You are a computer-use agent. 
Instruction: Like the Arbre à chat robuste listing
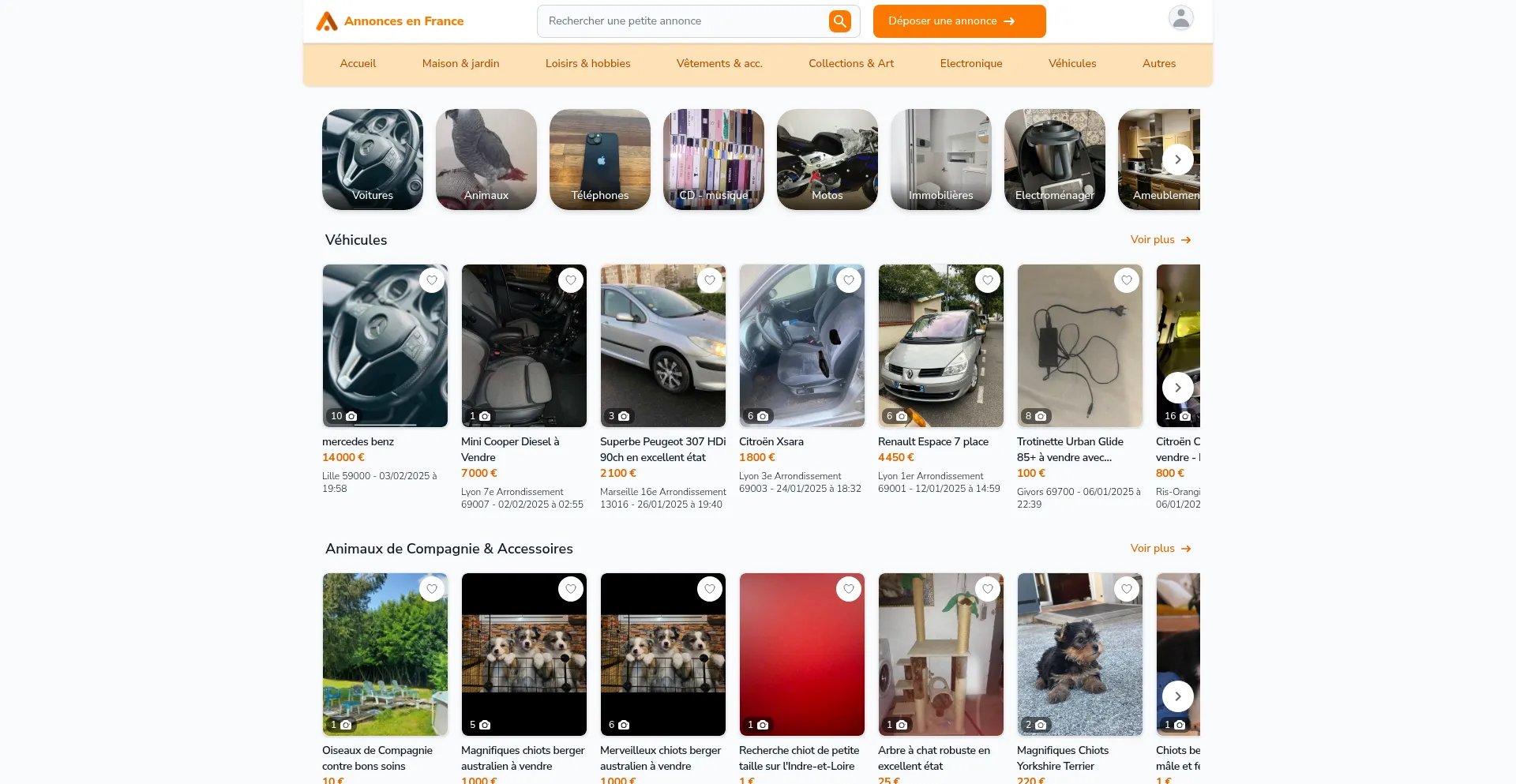click(988, 589)
